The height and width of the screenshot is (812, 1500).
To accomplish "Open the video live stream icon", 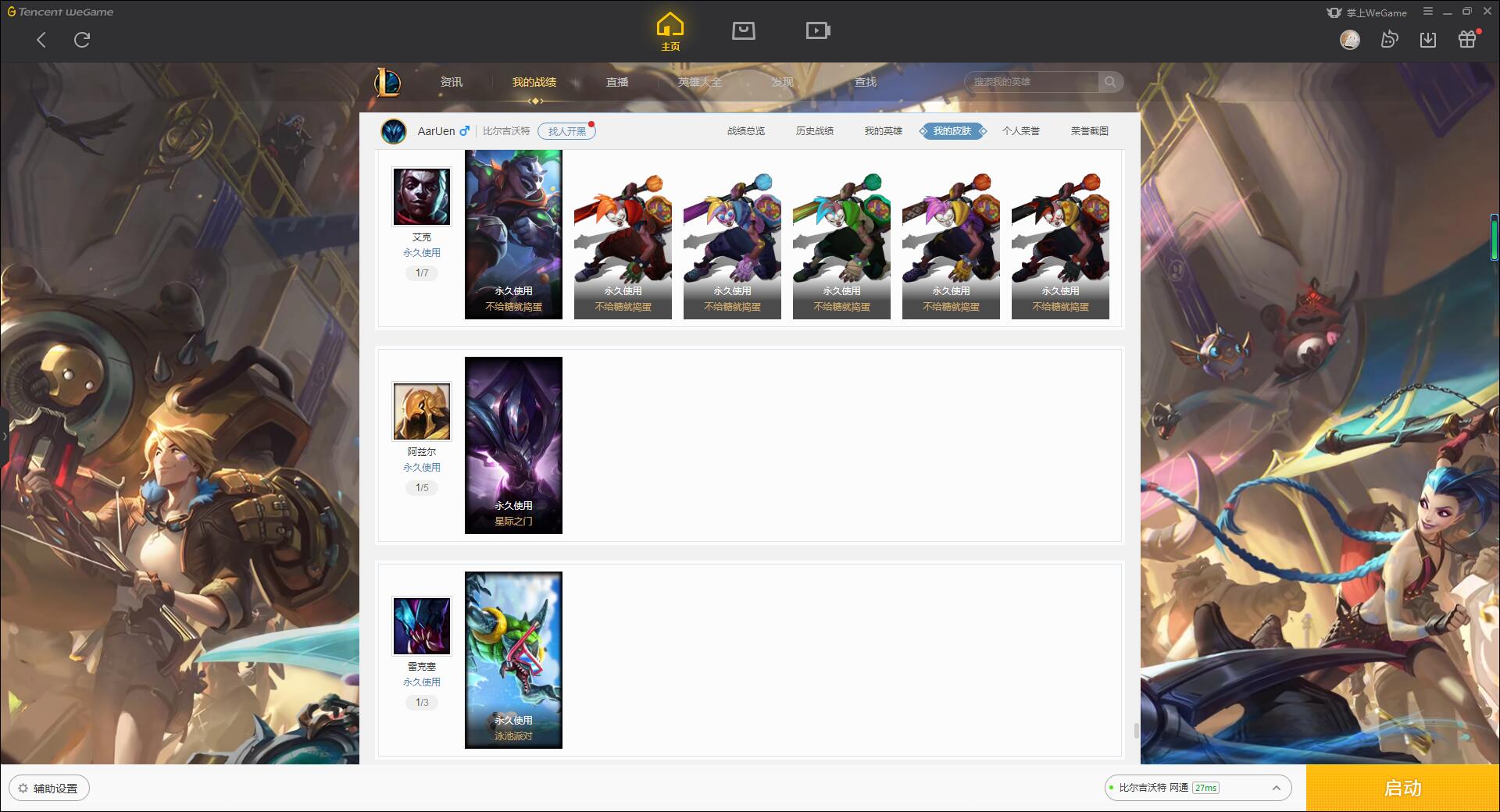I will tap(818, 31).
